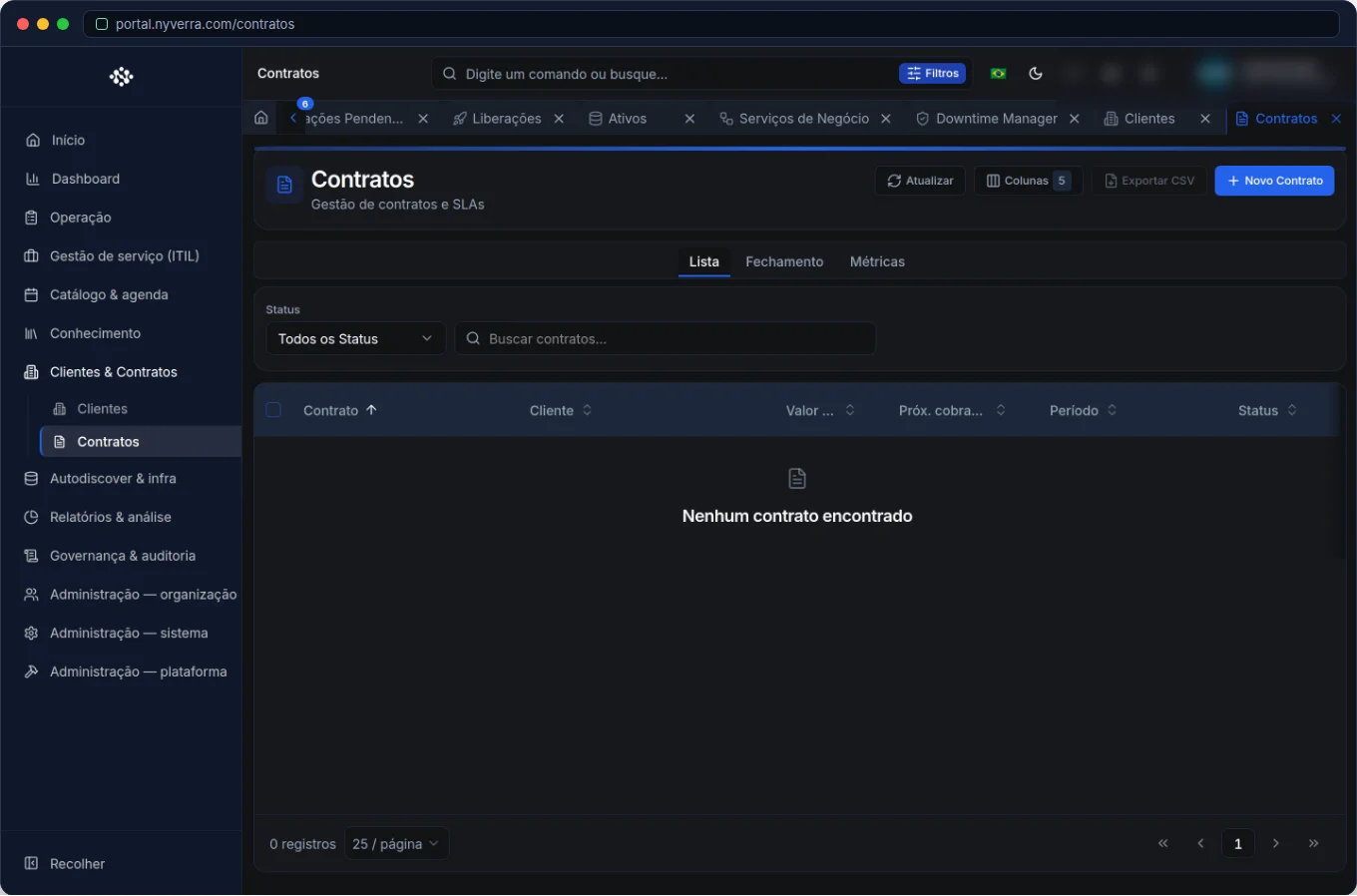The image size is (1357, 896).
Task: Close the Liberações tab
Action: (x=559, y=119)
